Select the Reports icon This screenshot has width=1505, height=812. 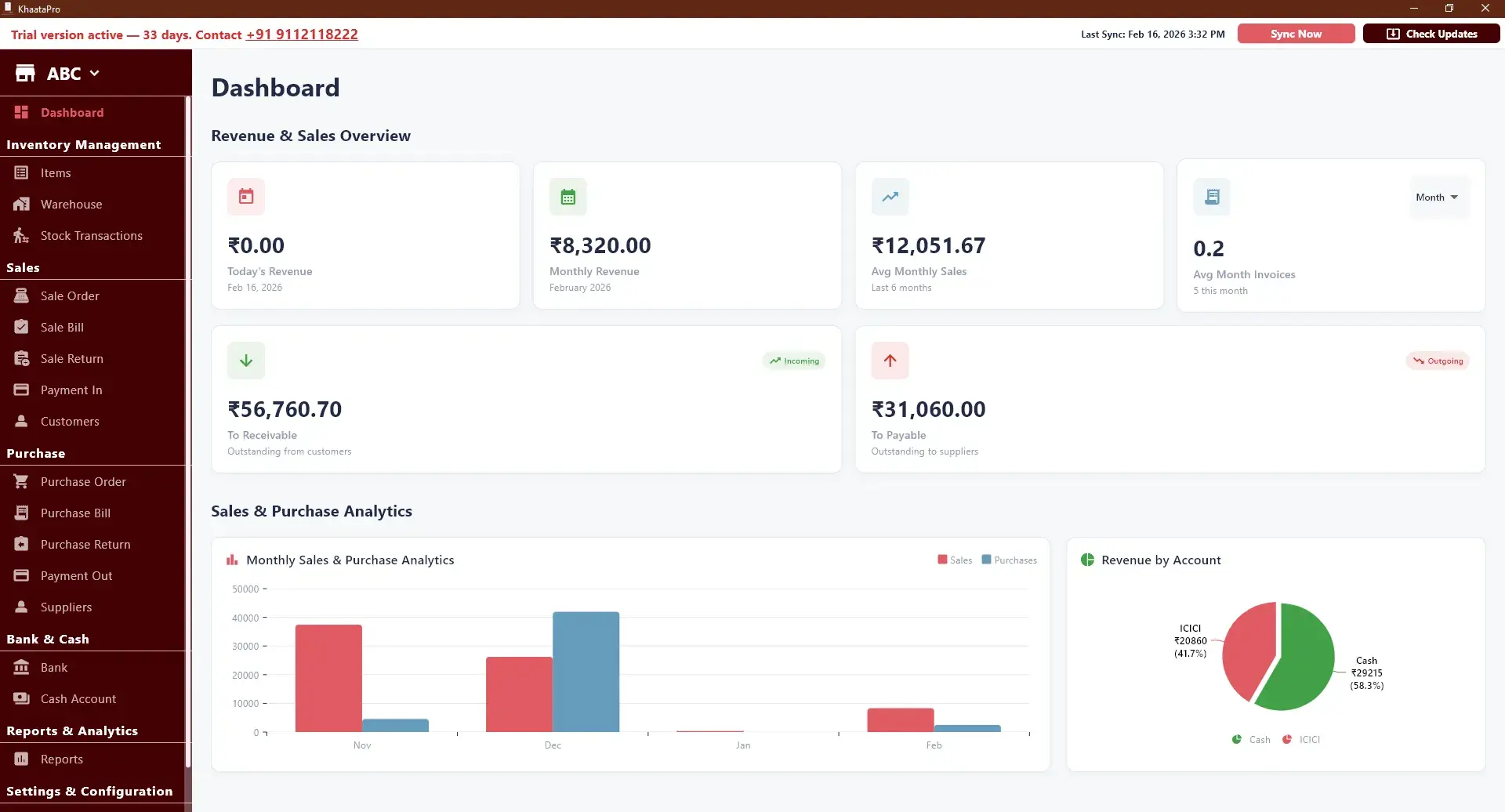point(21,759)
